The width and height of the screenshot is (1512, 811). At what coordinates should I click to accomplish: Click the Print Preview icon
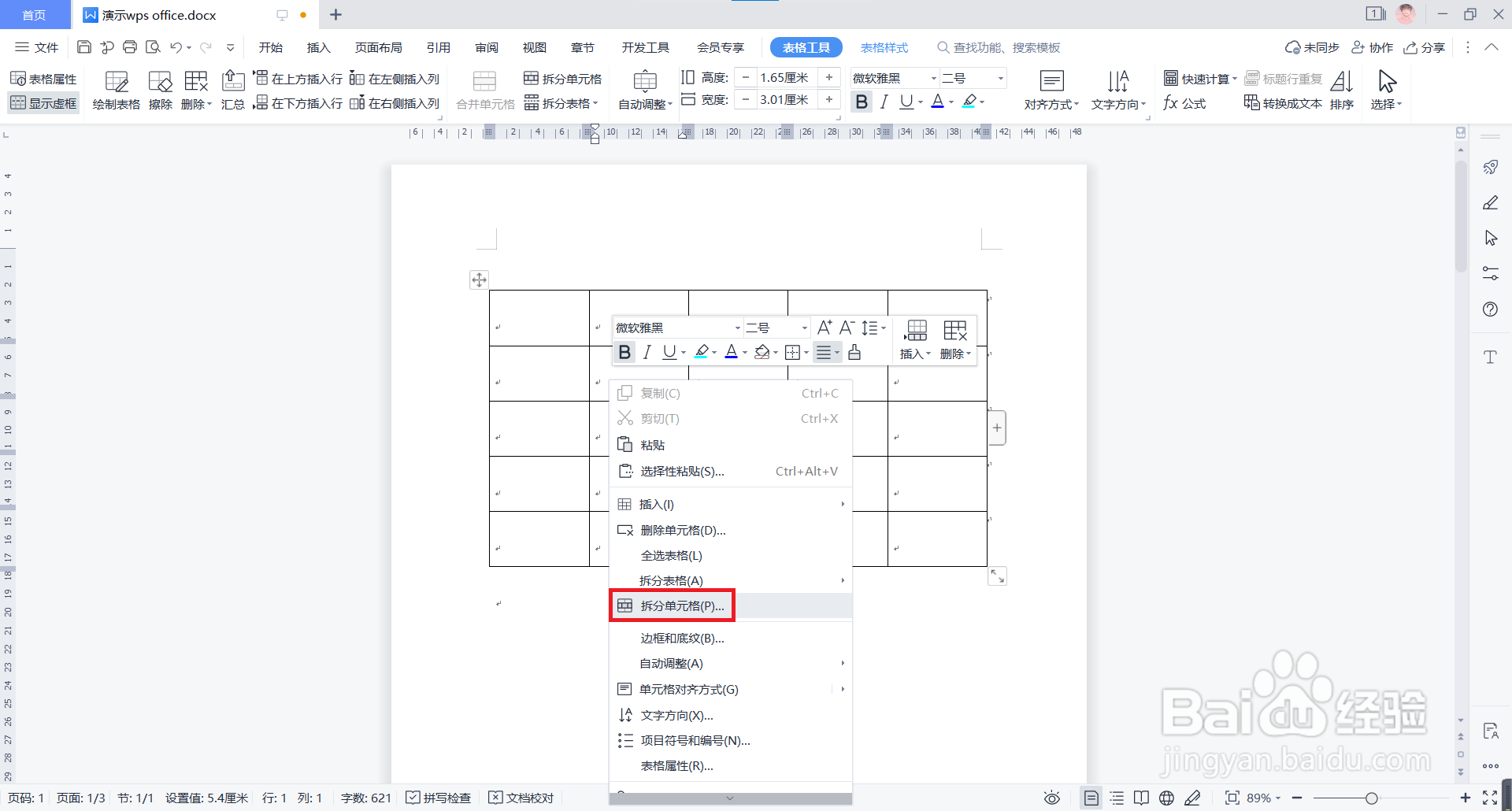153,47
